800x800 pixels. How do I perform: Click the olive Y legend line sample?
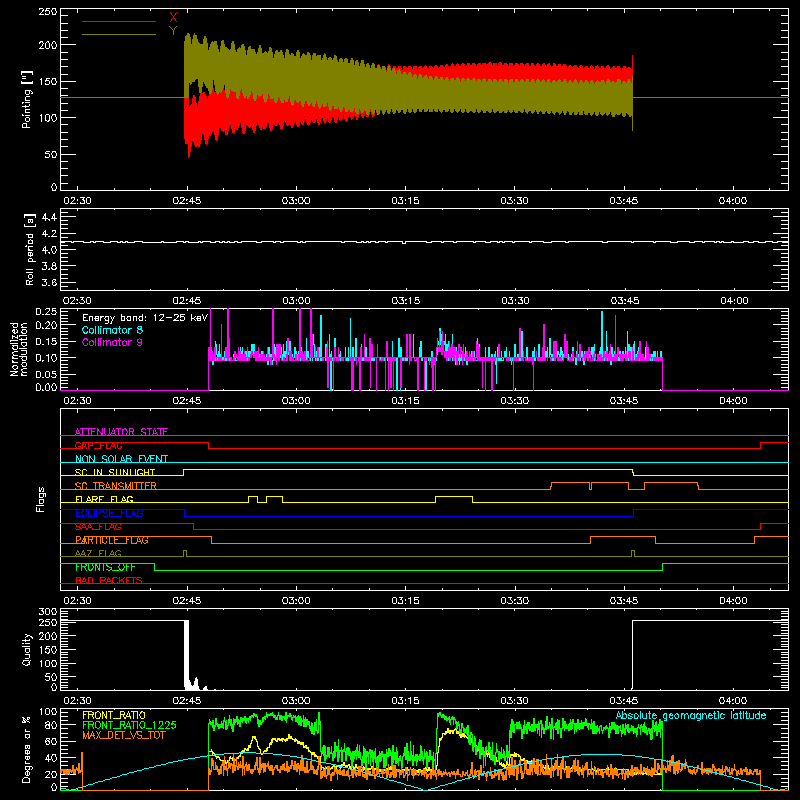(119, 34)
